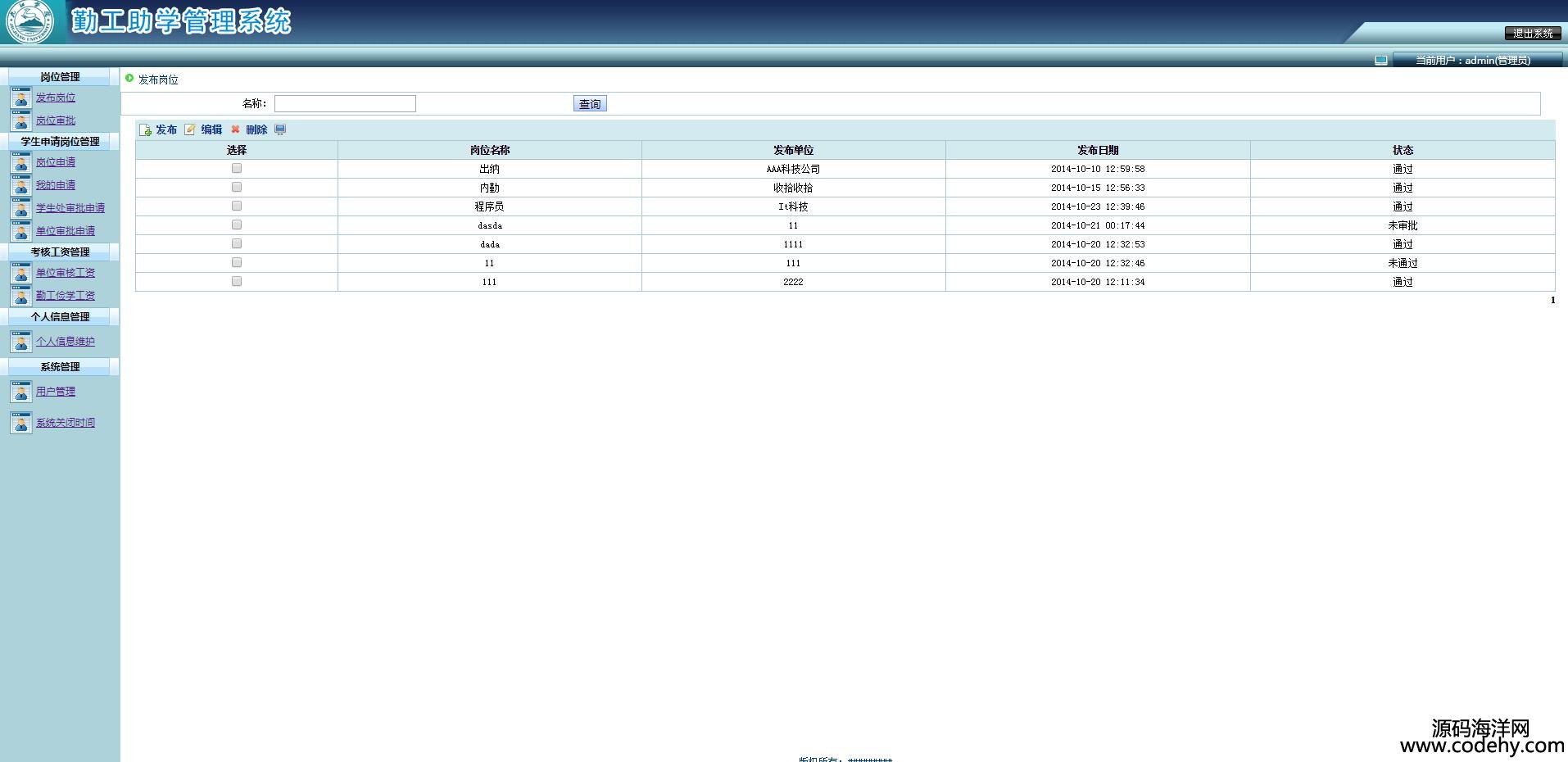Image resolution: width=1568 pixels, height=762 pixels.
Task: Click the icon beside 系统关闭时间
Action: pos(21,423)
